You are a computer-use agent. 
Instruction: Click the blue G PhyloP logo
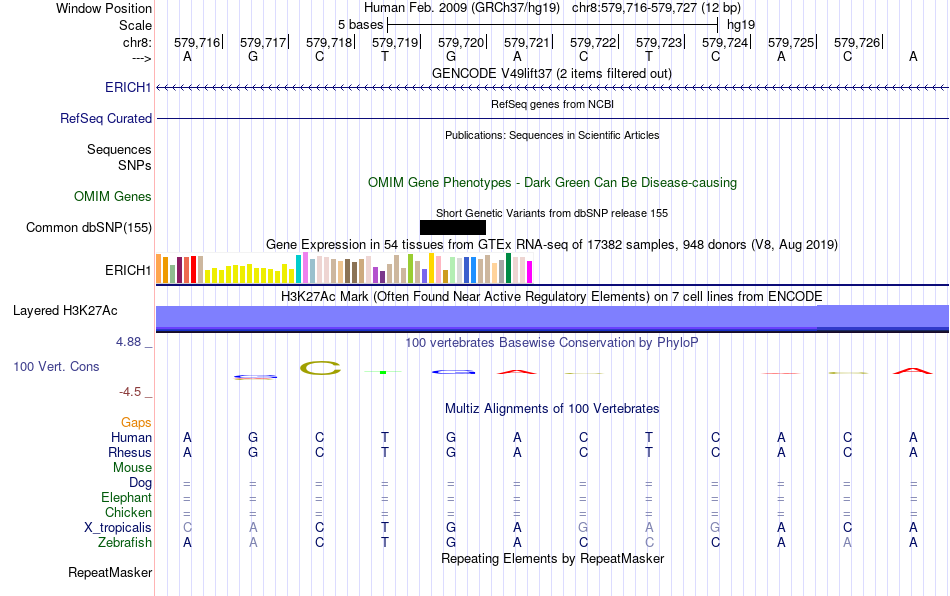pyautogui.click(x=453, y=371)
